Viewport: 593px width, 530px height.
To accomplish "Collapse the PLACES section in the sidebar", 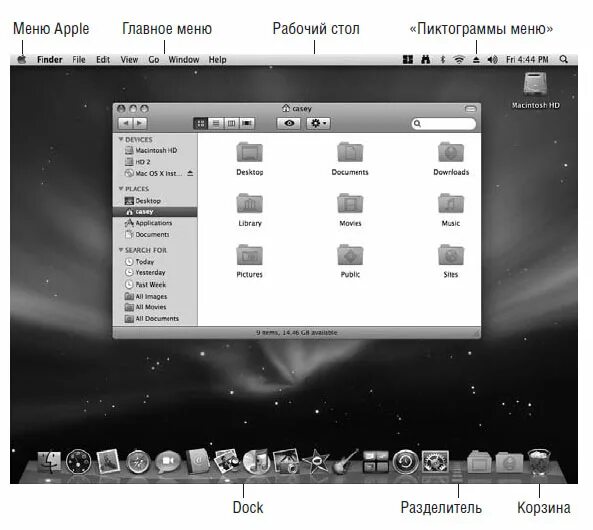I will coord(121,188).
